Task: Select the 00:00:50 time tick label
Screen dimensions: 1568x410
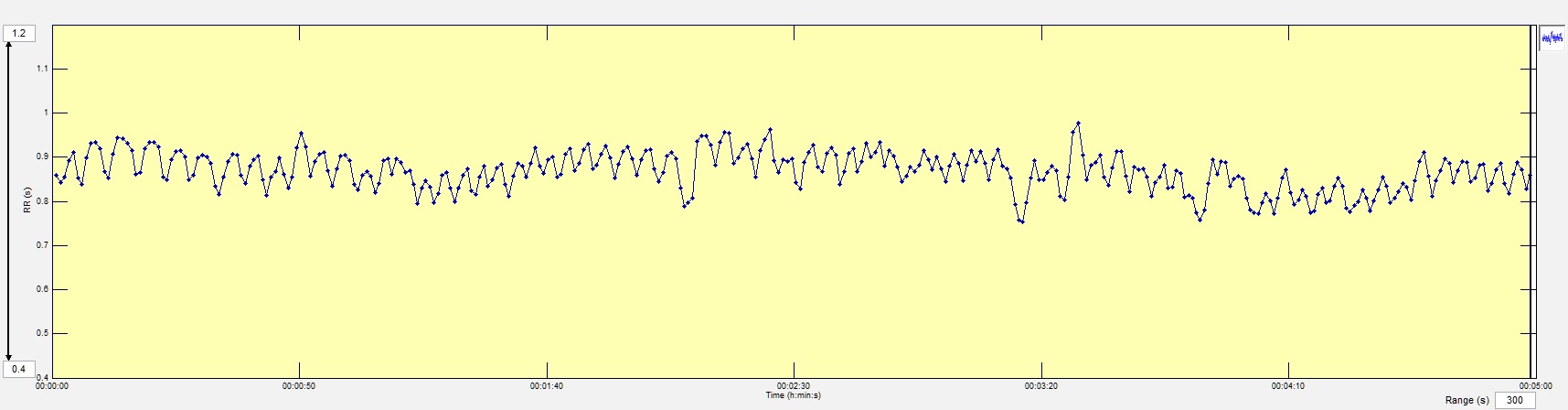Action: click(x=299, y=386)
